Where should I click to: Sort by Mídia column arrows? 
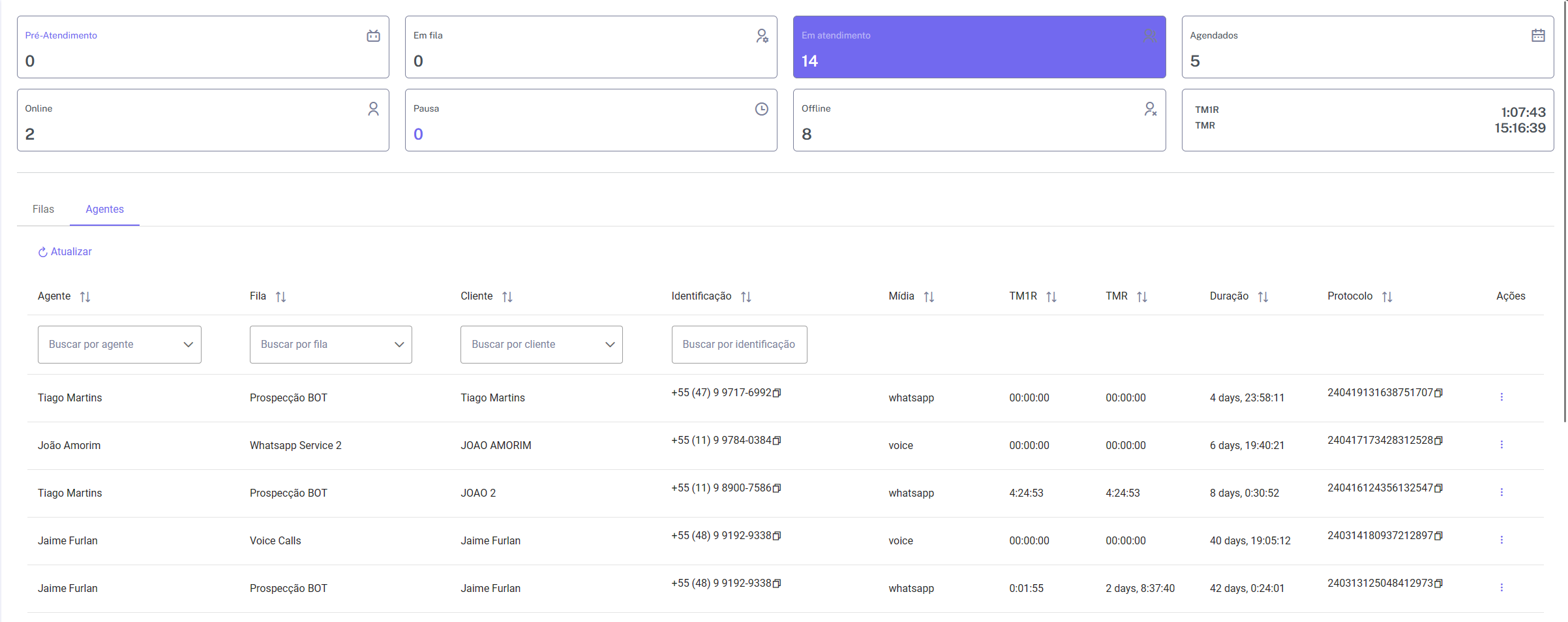pos(929,297)
